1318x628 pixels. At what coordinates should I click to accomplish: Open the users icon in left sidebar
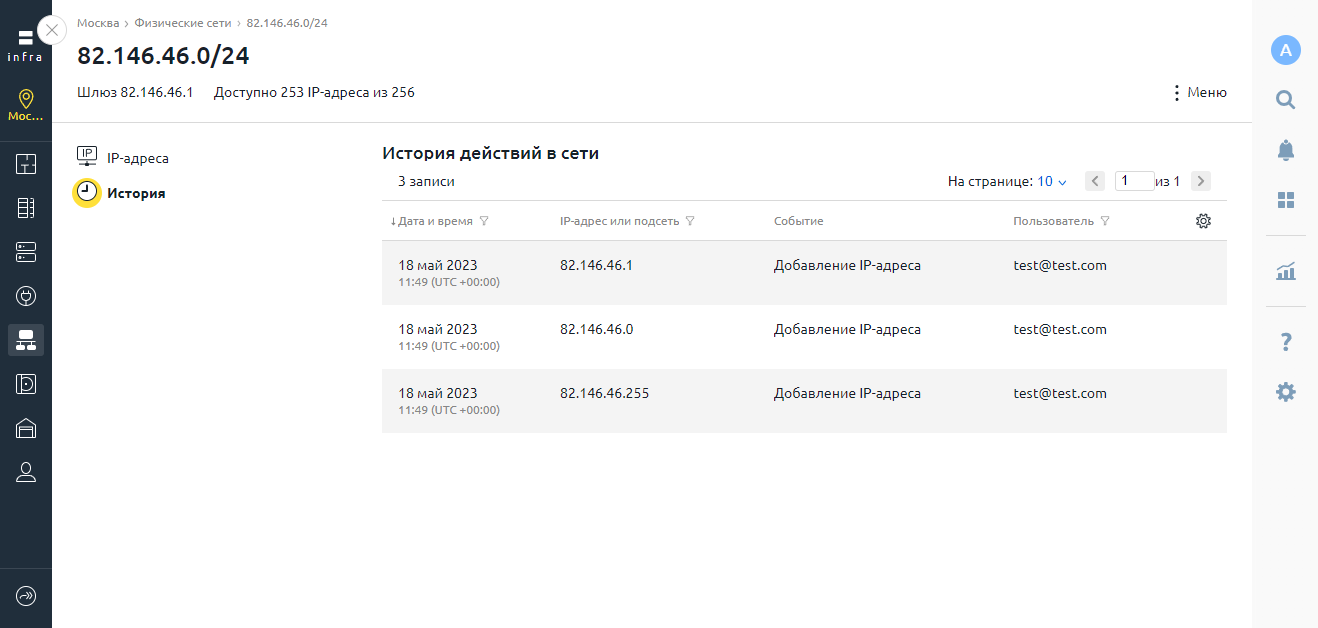(x=26, y=473)
